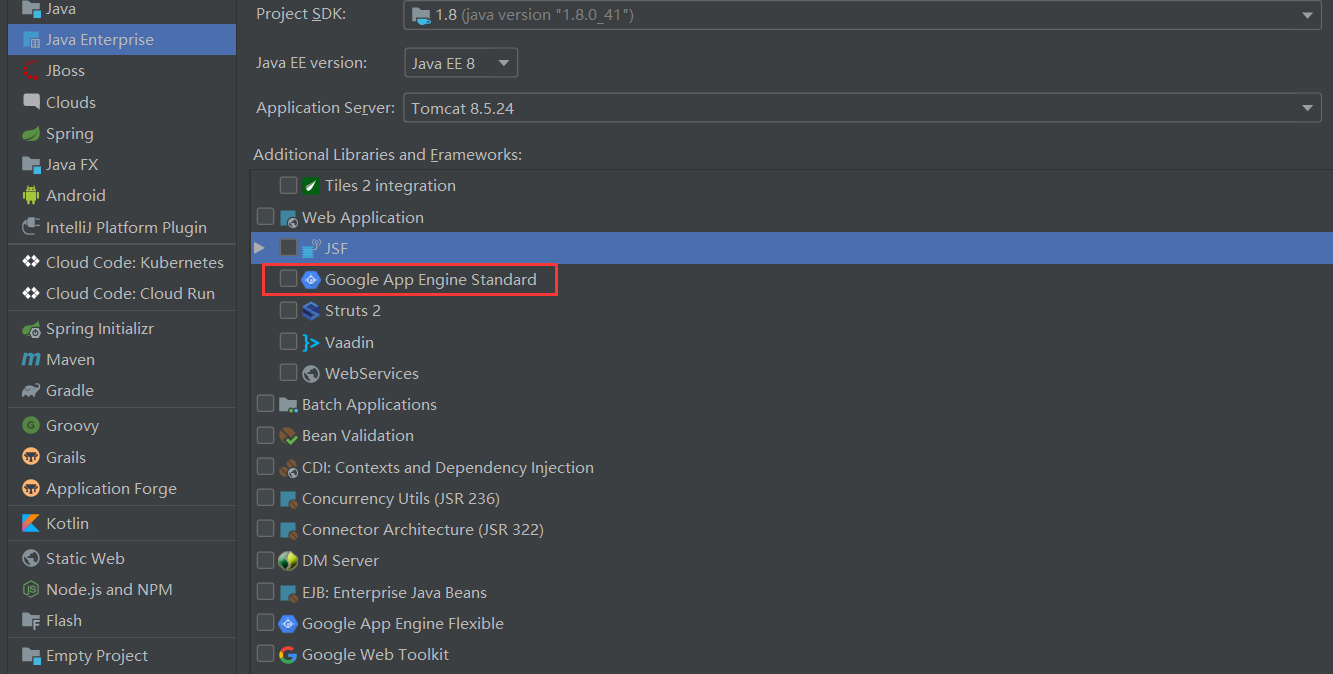This screenshot has width=1333, height=674.
Task: Open the Application Server dropdown
Action: click(863, 108)
